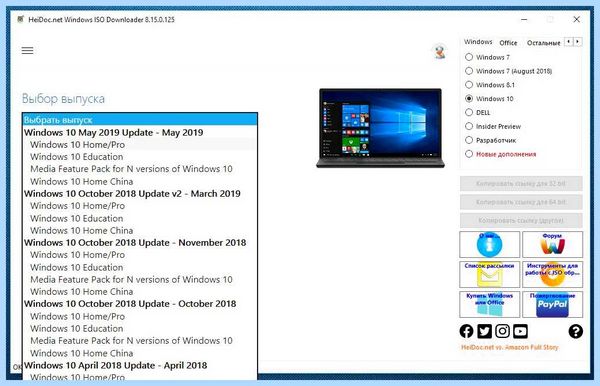Open the Инструменты для работы с ISO tile
This screenshot has width=600, height=386.
click(x=552, y=274)
